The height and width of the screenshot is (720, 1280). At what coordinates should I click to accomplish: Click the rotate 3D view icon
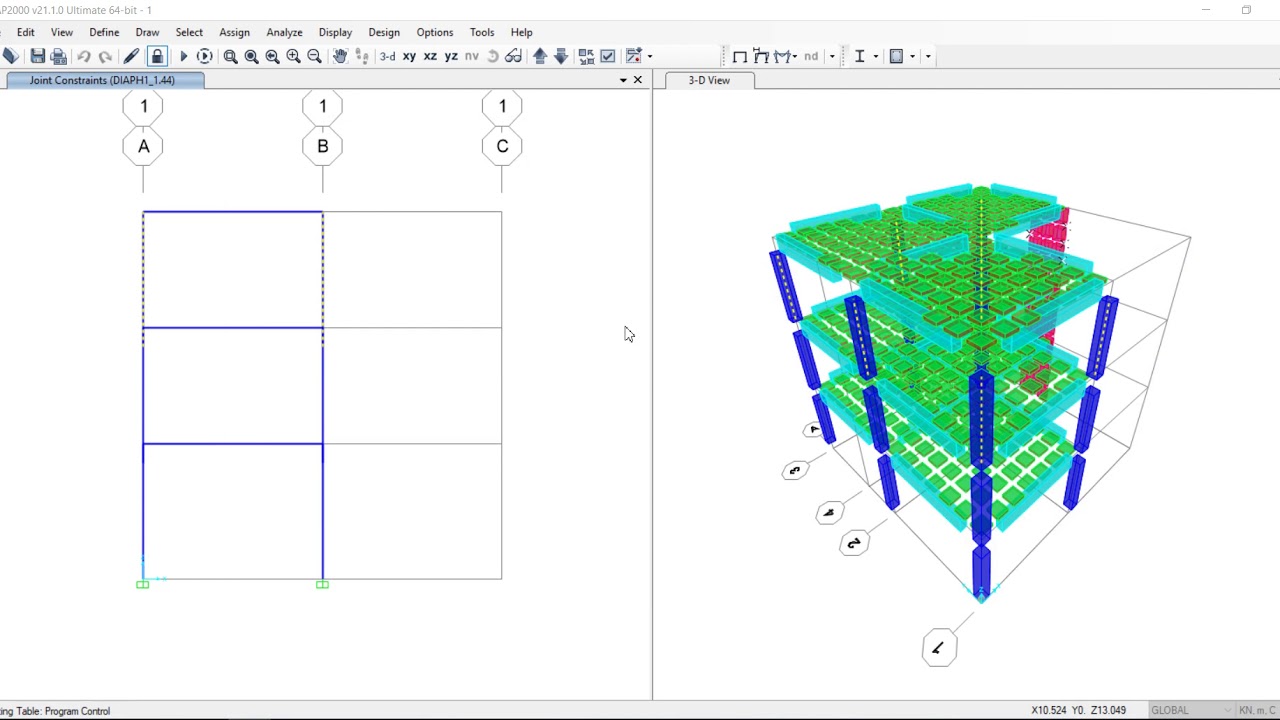pos(493,56)
